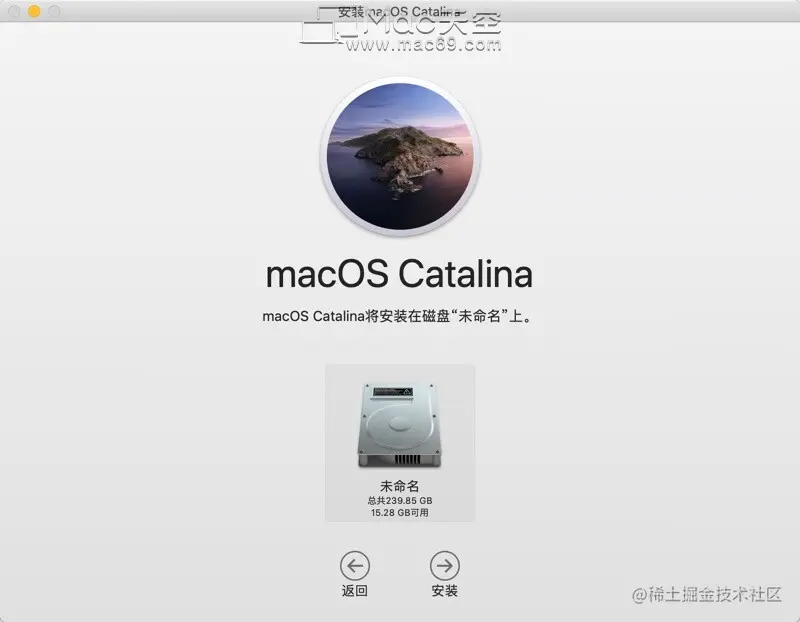Image resolution: width=800 pixels, height=622 pixels.
Task: Click the back arrow circle icon
Action: (x=355, y=565)
